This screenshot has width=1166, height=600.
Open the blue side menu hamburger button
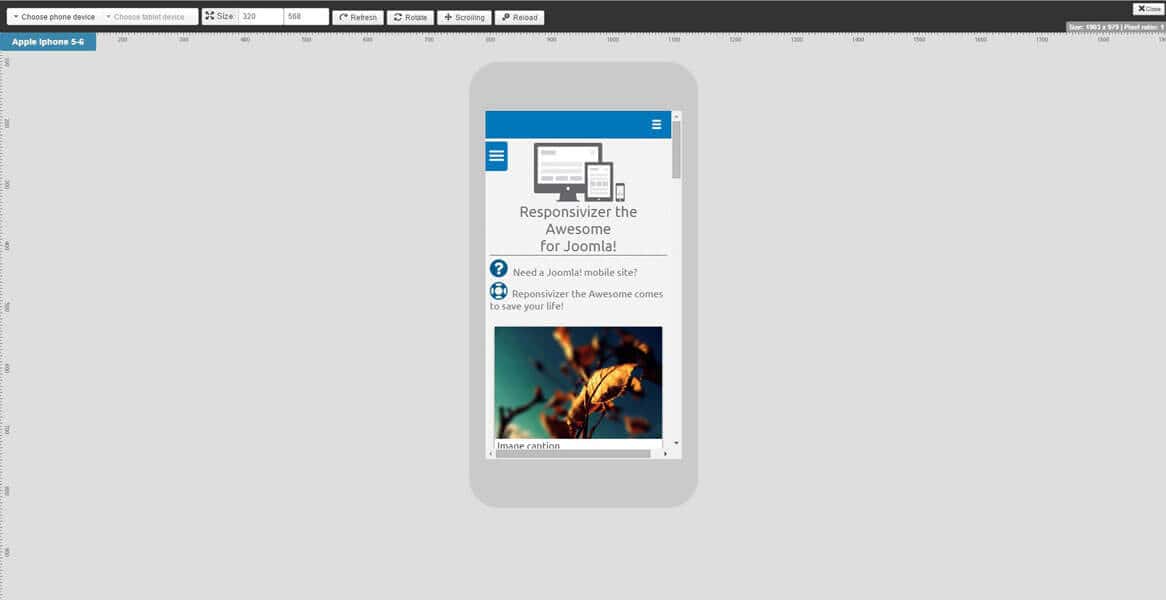point(496,156)
